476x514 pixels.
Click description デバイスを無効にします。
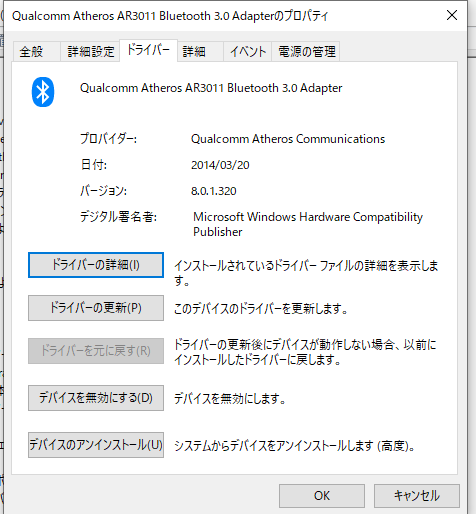(x=230, y=398)
